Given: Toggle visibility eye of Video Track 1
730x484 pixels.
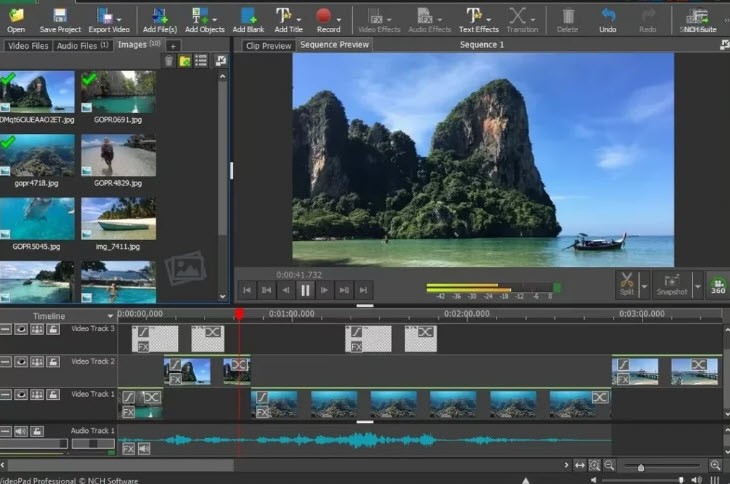Looking at the screenshot, I should pos(21,395).
